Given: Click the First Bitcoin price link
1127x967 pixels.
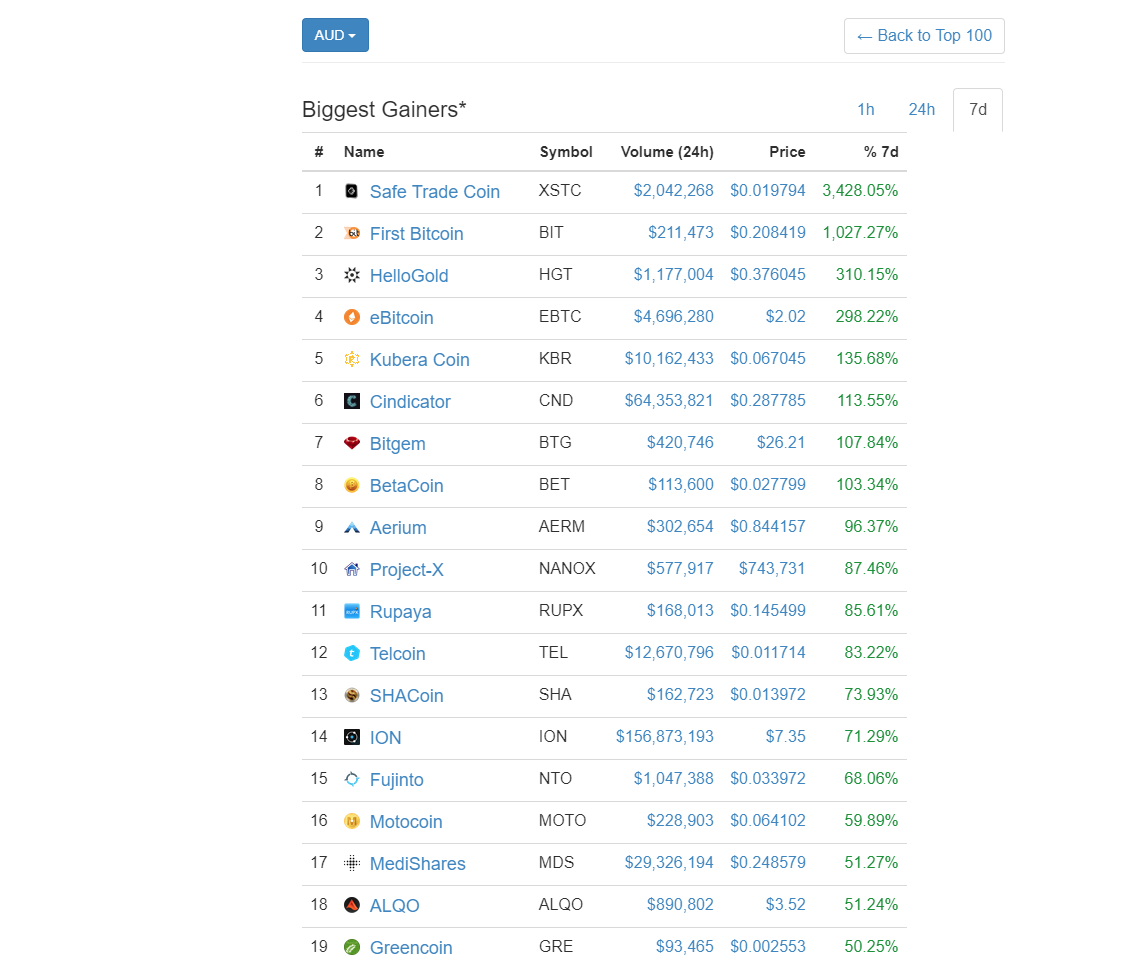Looking at the screenshot, I should [768, 233].
